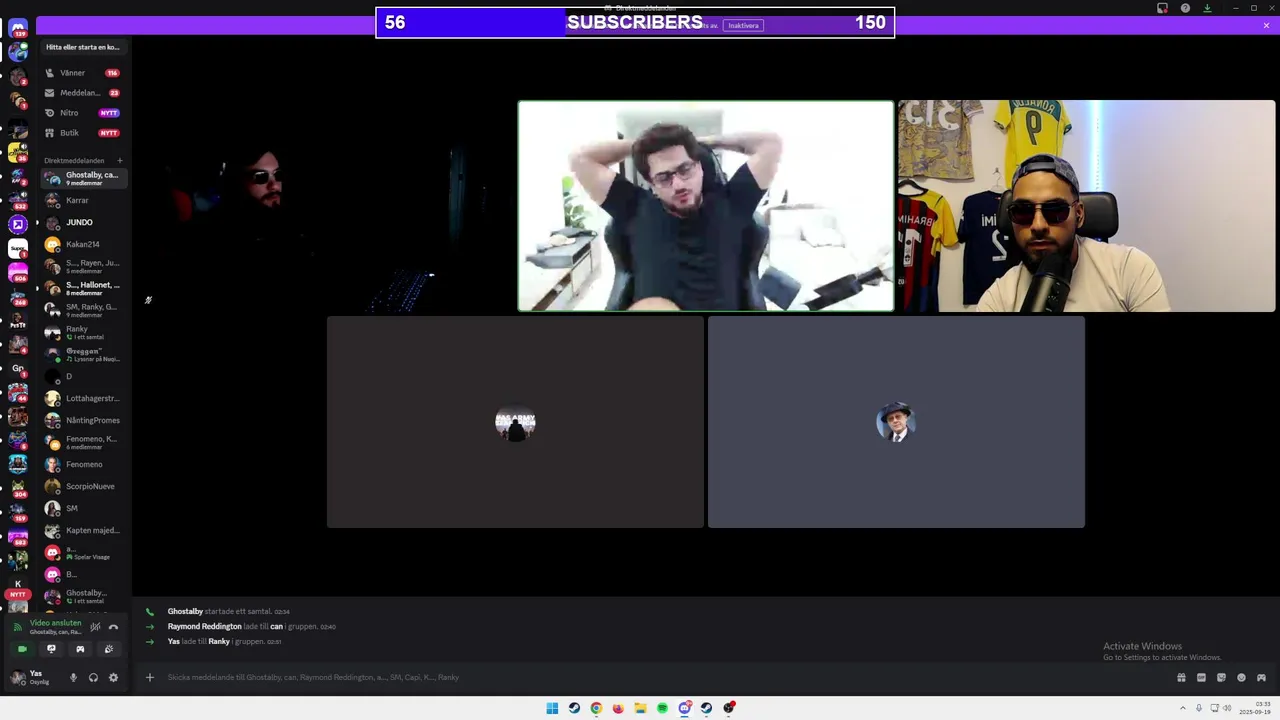Open the apps icon in the message bar

click(1261, 677)
